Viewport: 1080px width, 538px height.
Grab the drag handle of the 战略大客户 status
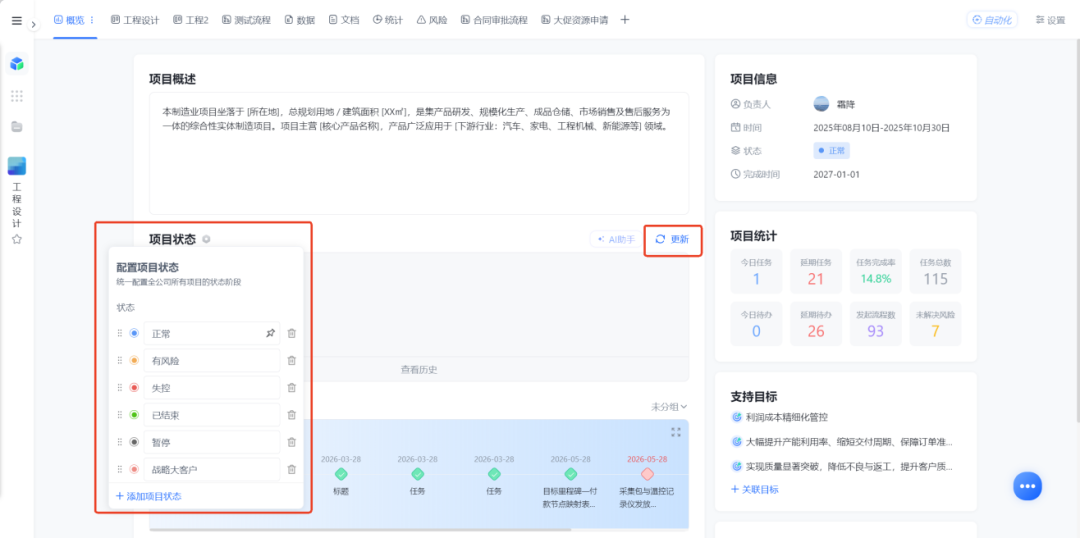click(x=120, y=470)
